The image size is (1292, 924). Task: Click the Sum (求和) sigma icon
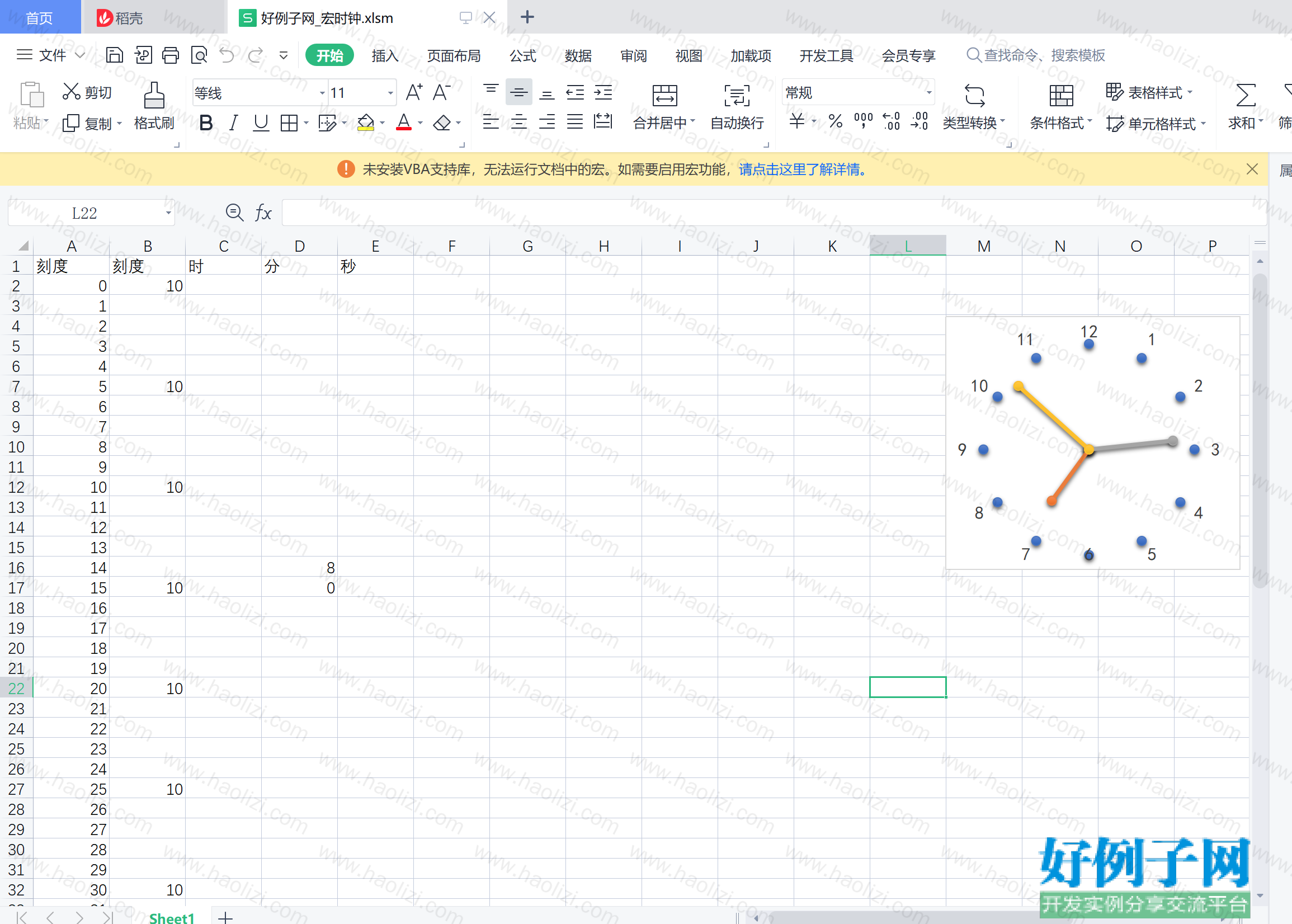coord(1246,96)
